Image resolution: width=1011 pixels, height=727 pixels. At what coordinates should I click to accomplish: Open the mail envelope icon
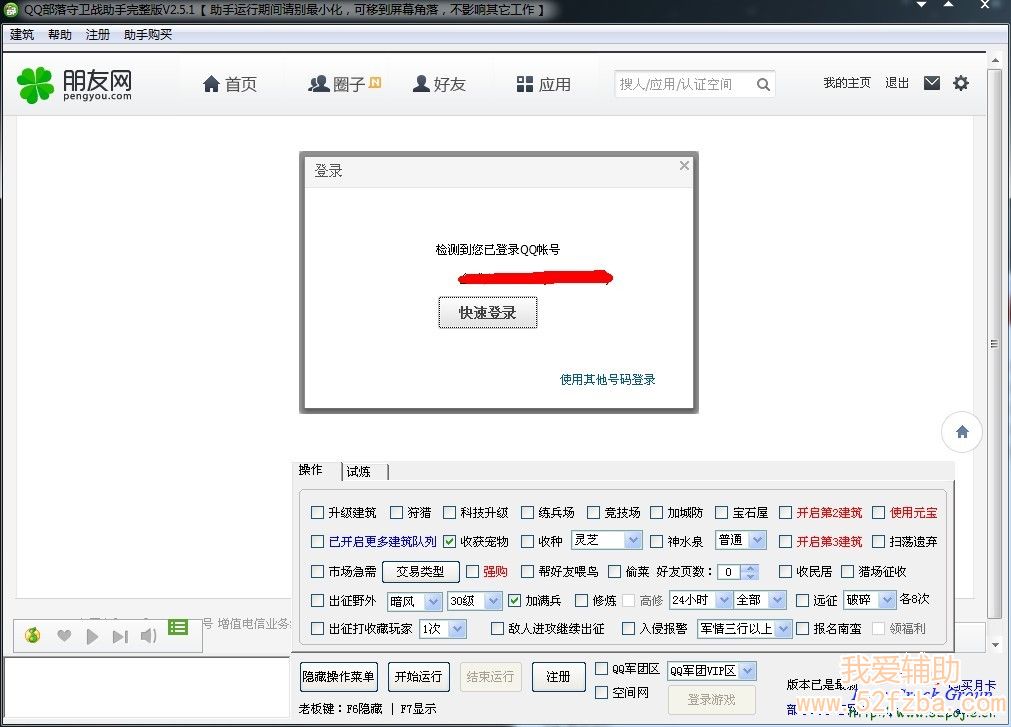point(932,83)
